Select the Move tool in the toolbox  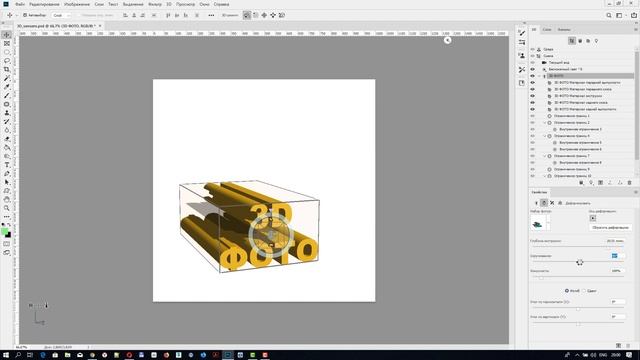pos(7,35)
